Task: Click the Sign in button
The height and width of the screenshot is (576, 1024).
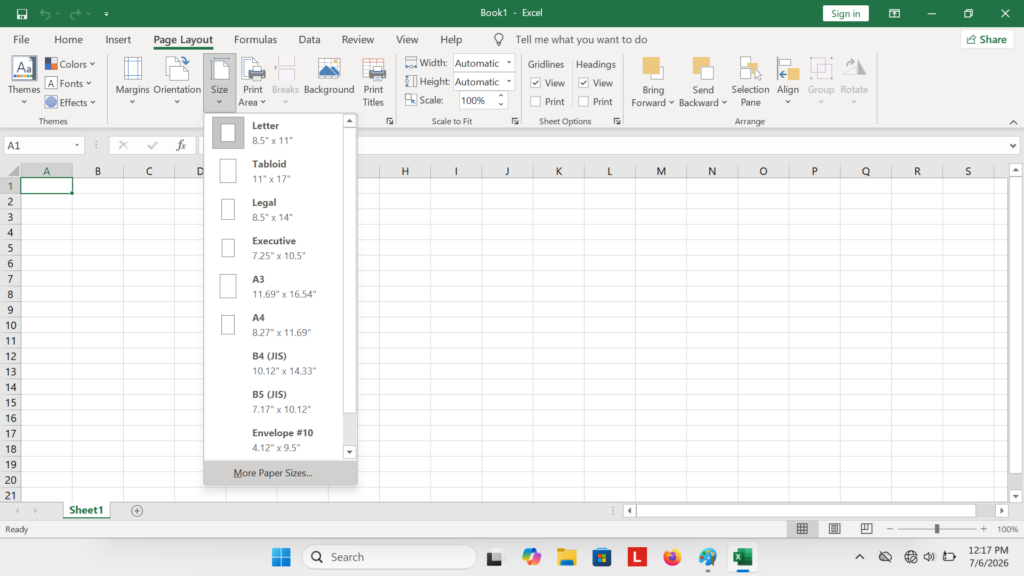Action: (x=846, y=14)
